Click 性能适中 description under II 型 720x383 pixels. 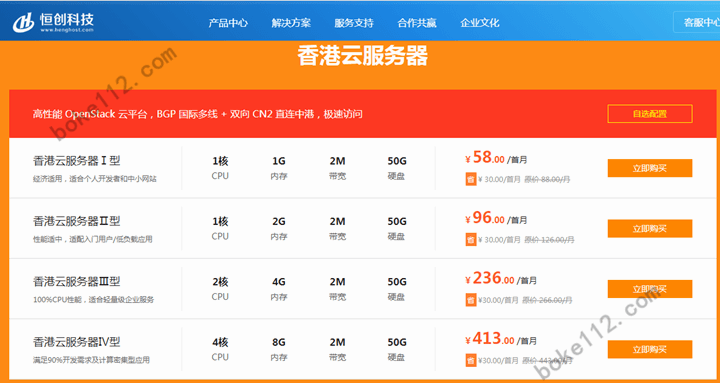pos(93,239)
